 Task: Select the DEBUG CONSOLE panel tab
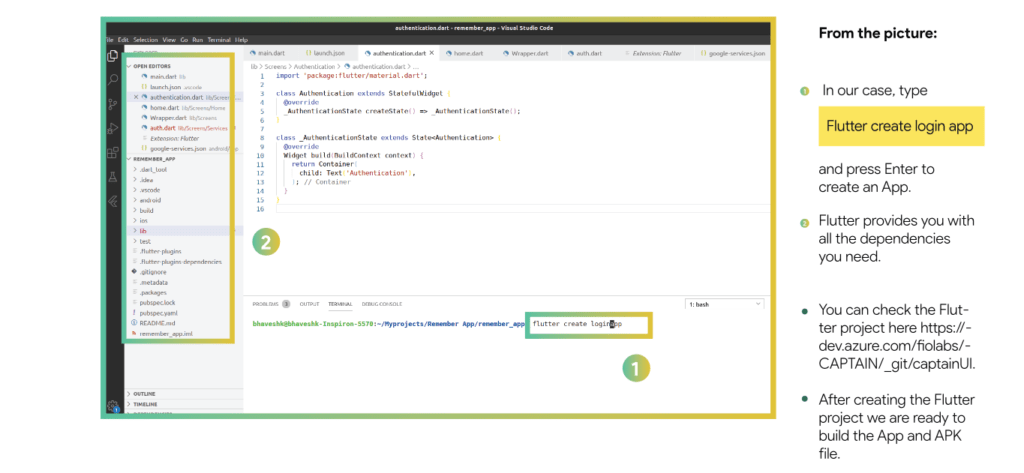click(382, 304)
